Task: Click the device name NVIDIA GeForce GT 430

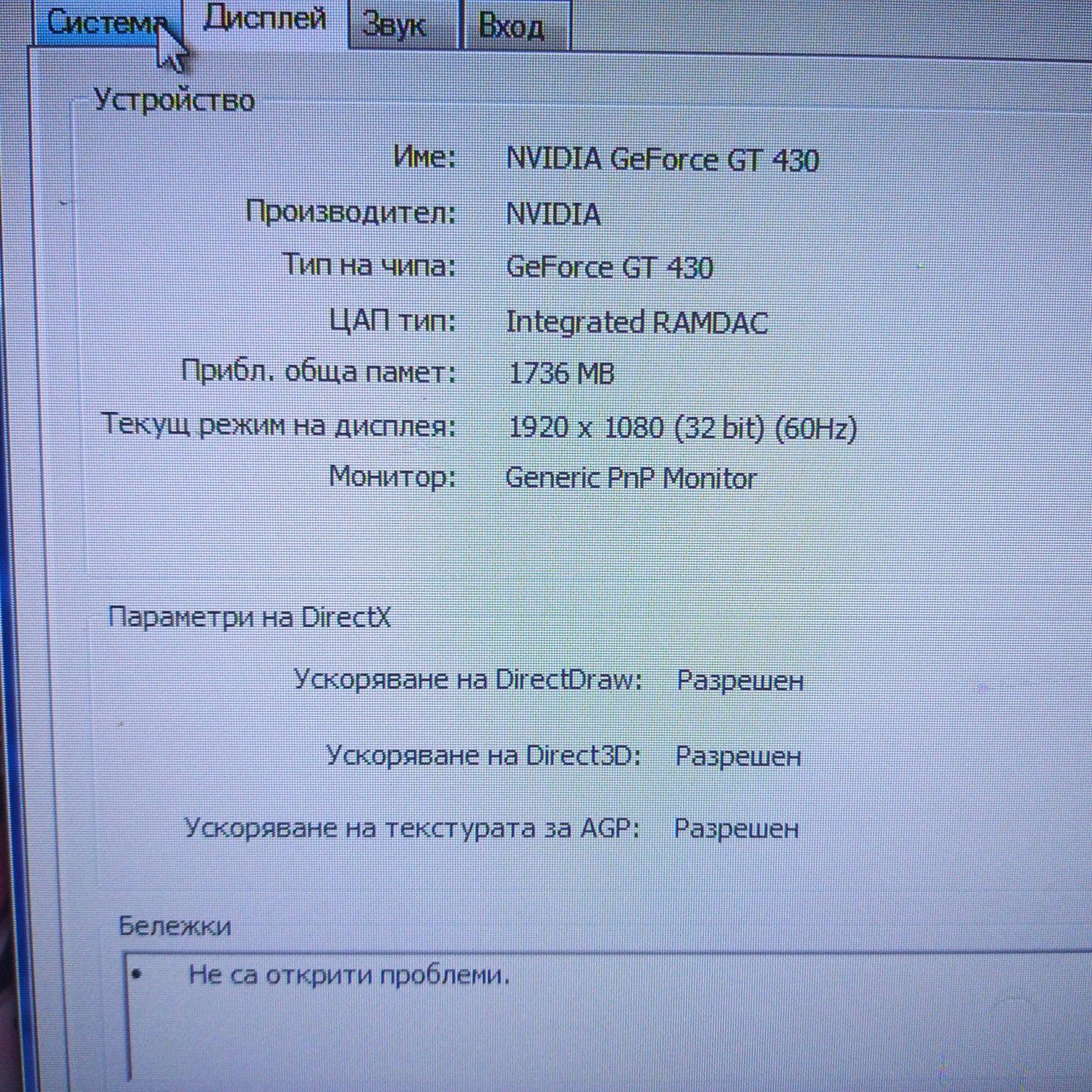Action: click(663, 159)
